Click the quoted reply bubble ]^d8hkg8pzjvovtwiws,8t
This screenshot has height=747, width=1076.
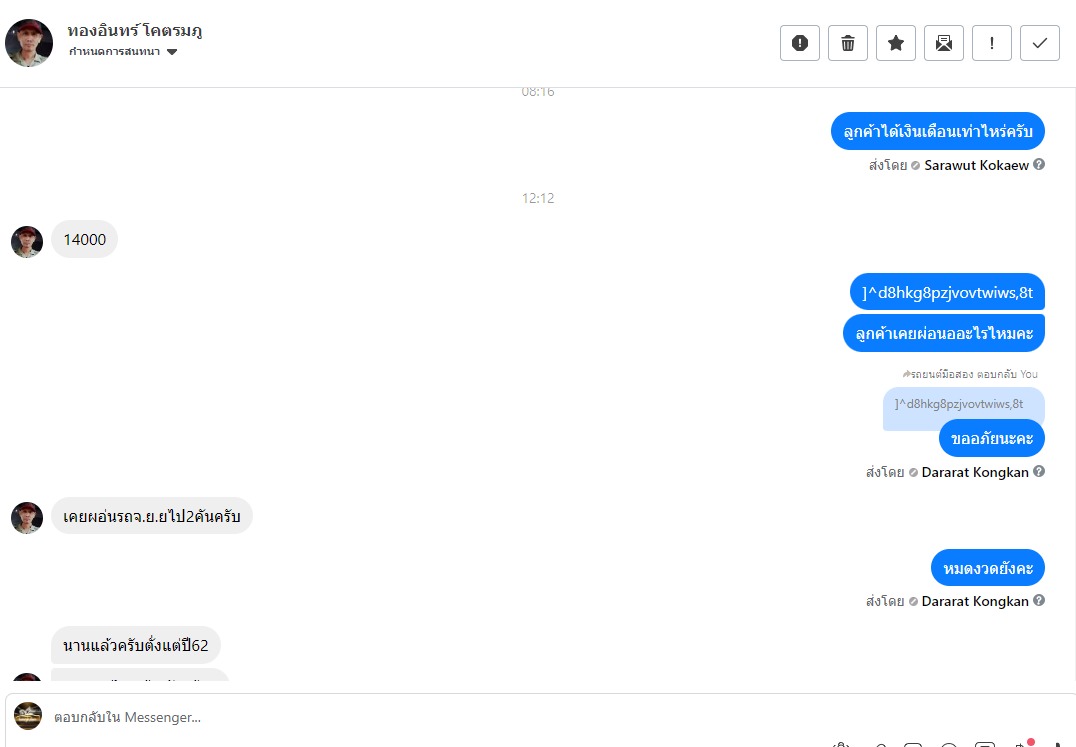(963, 406)
